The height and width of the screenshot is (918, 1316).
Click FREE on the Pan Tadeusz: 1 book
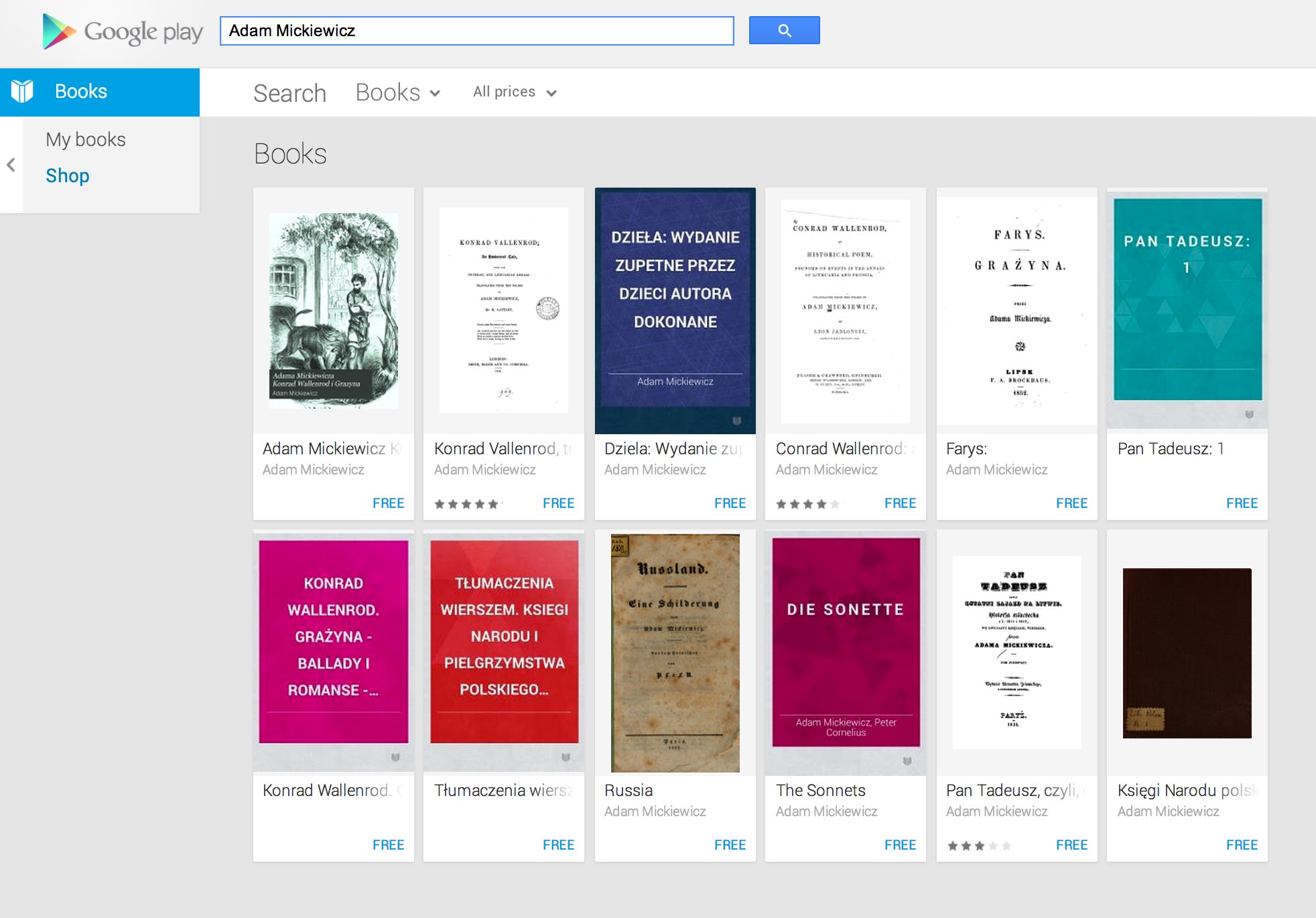(x=1242, y=503)
